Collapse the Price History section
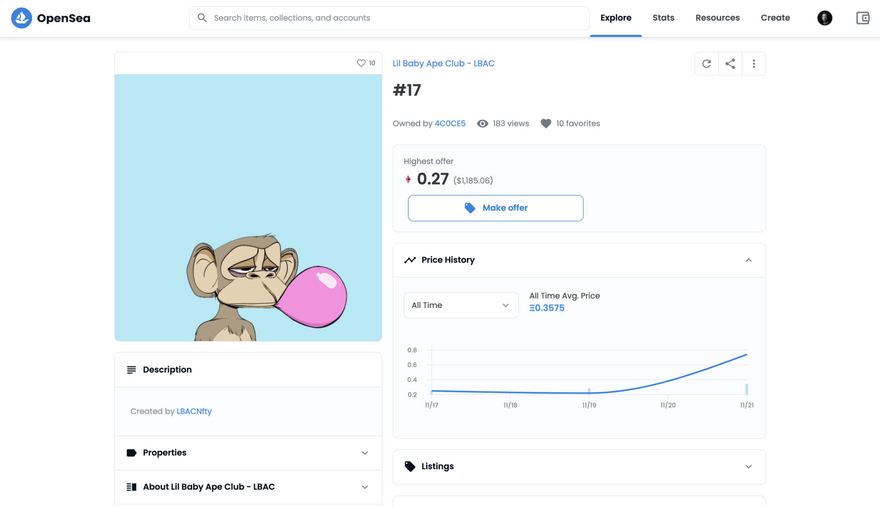The image size is (880, 507). [748, 260]
